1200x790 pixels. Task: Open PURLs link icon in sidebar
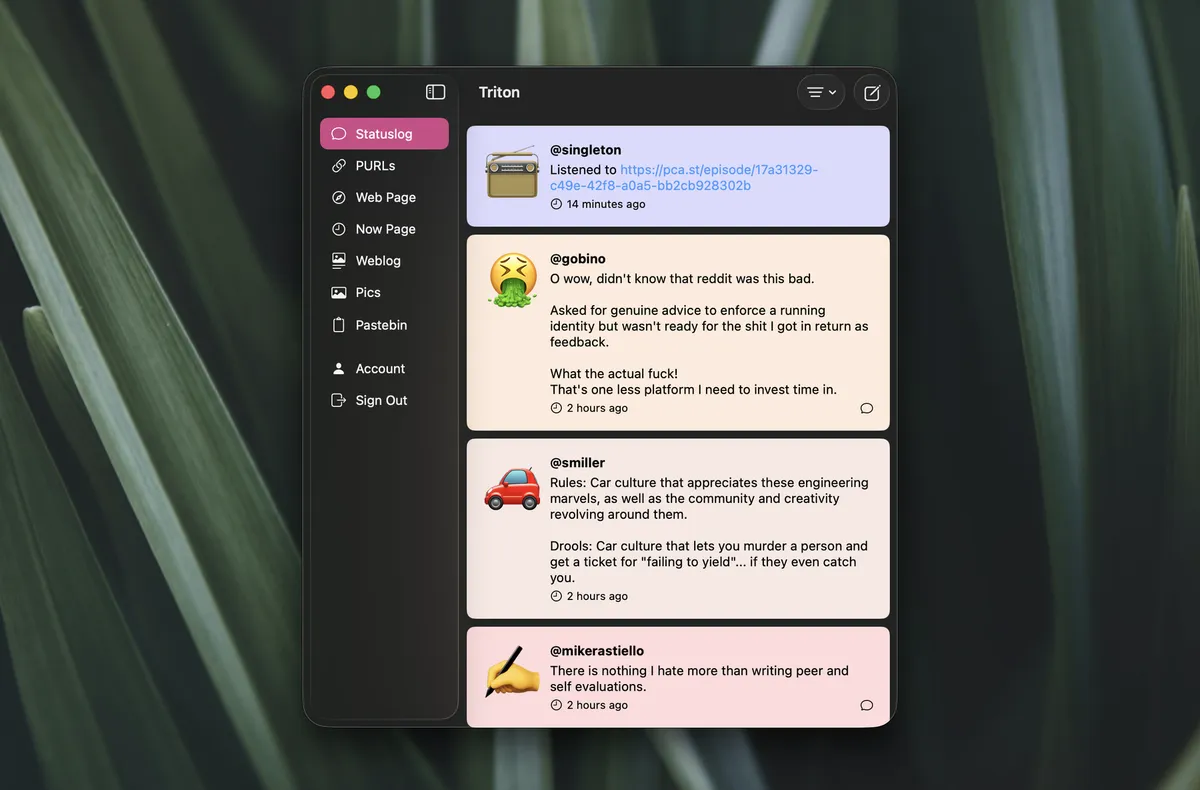point(339,166)
